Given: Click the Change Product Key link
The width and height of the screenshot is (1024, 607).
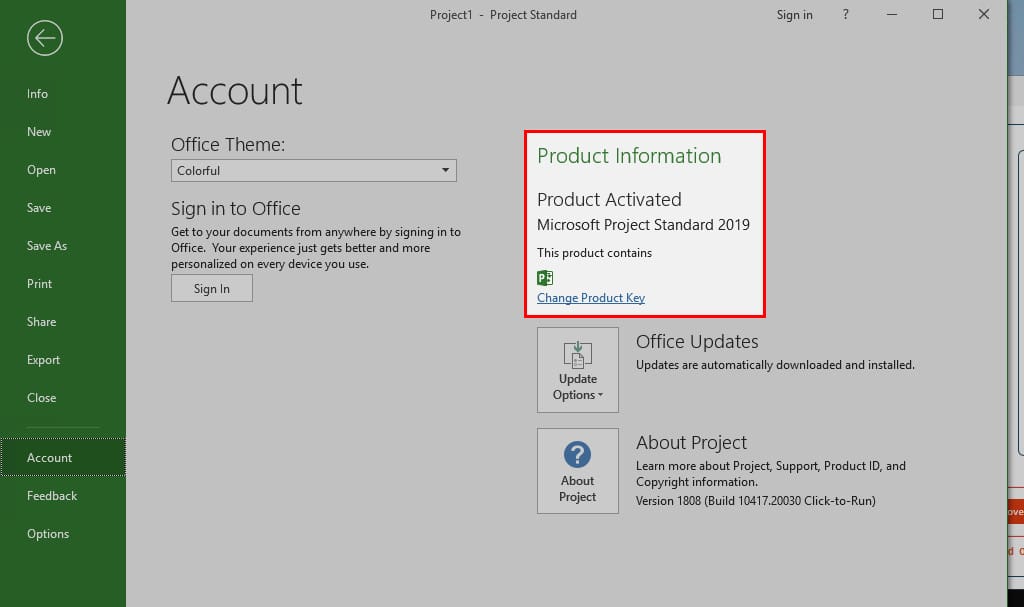Looking at the screenshot, I should click(590, 298).
